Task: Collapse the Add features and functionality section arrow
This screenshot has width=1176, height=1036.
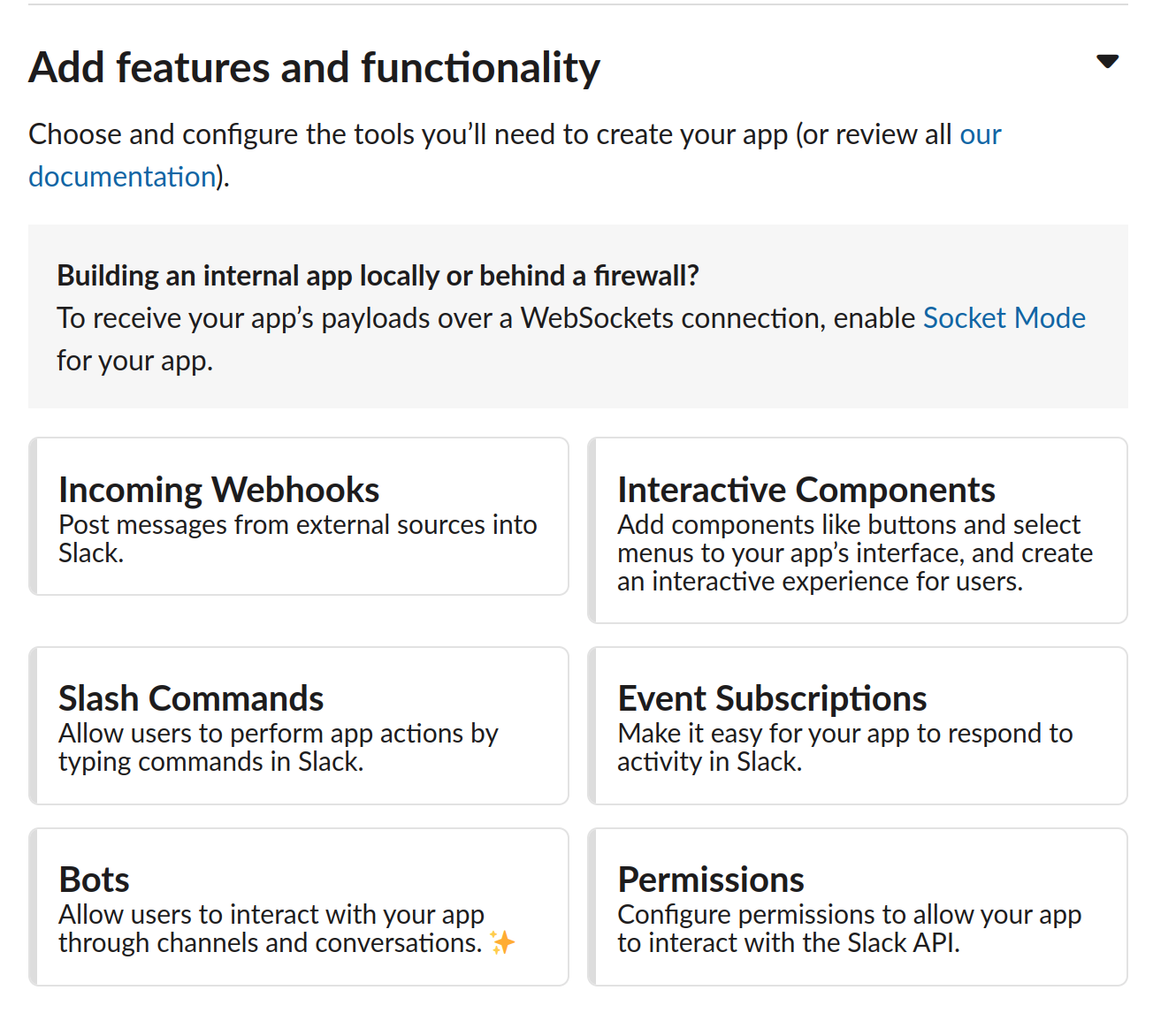Action: coord(1107,62)
